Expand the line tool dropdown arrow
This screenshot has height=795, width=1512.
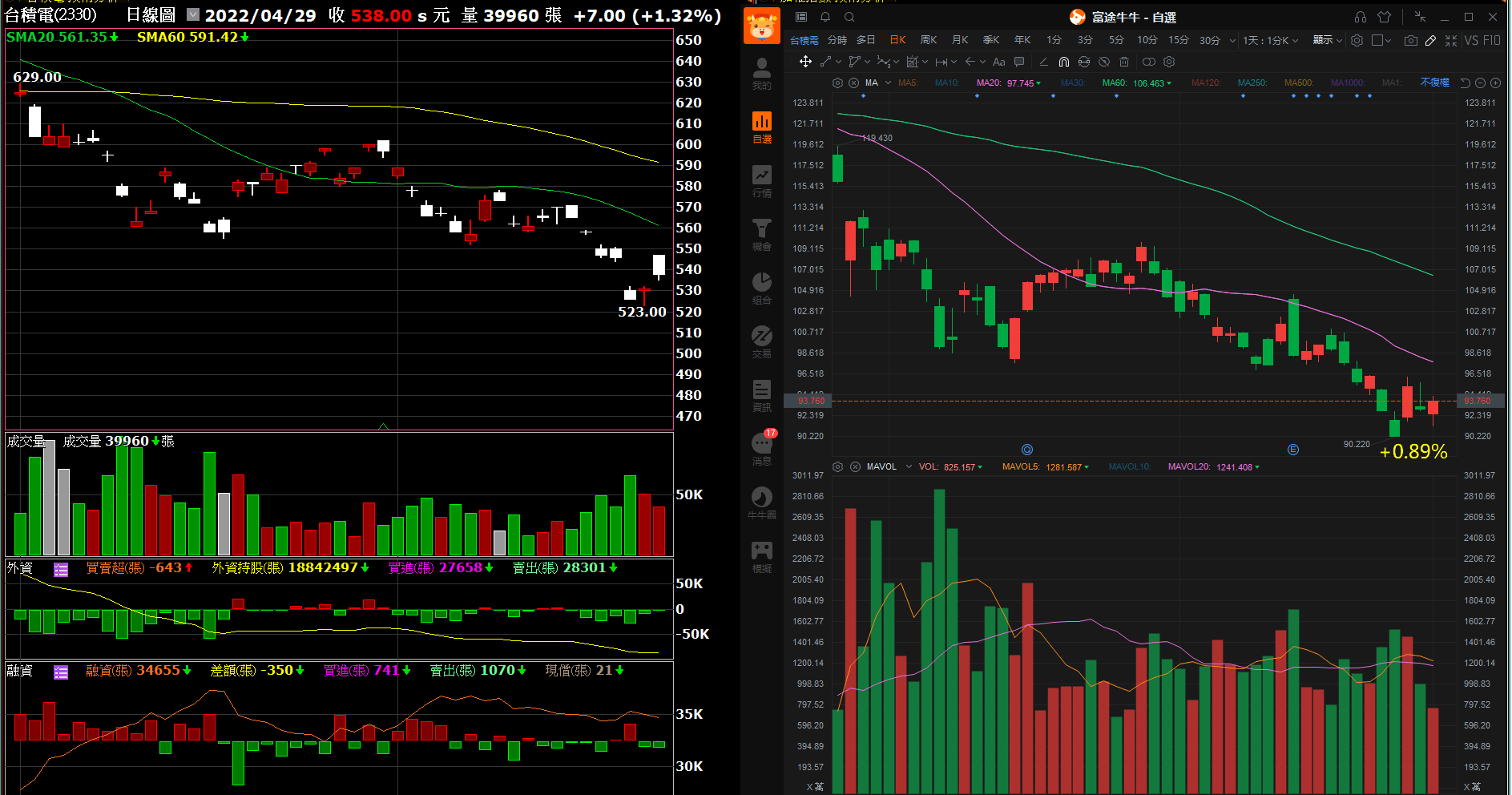coord(838,62)
